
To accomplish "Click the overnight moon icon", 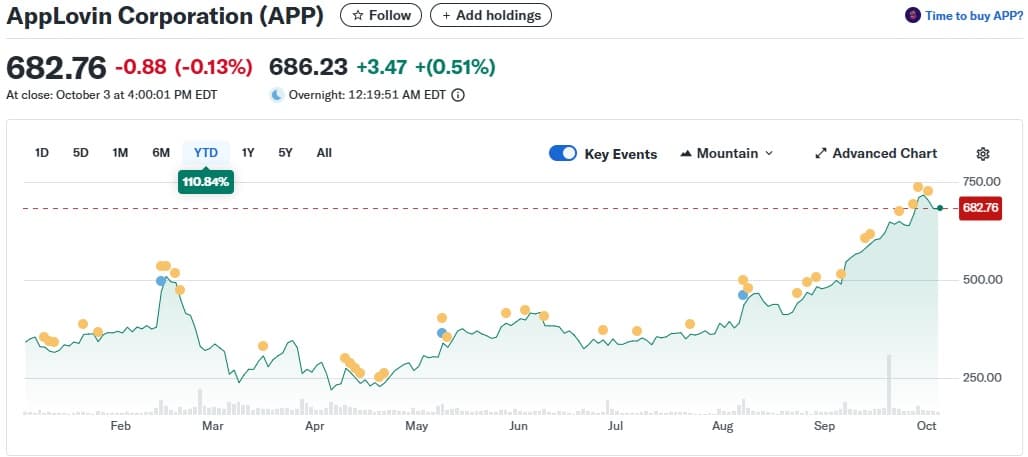I will [277, 95].
